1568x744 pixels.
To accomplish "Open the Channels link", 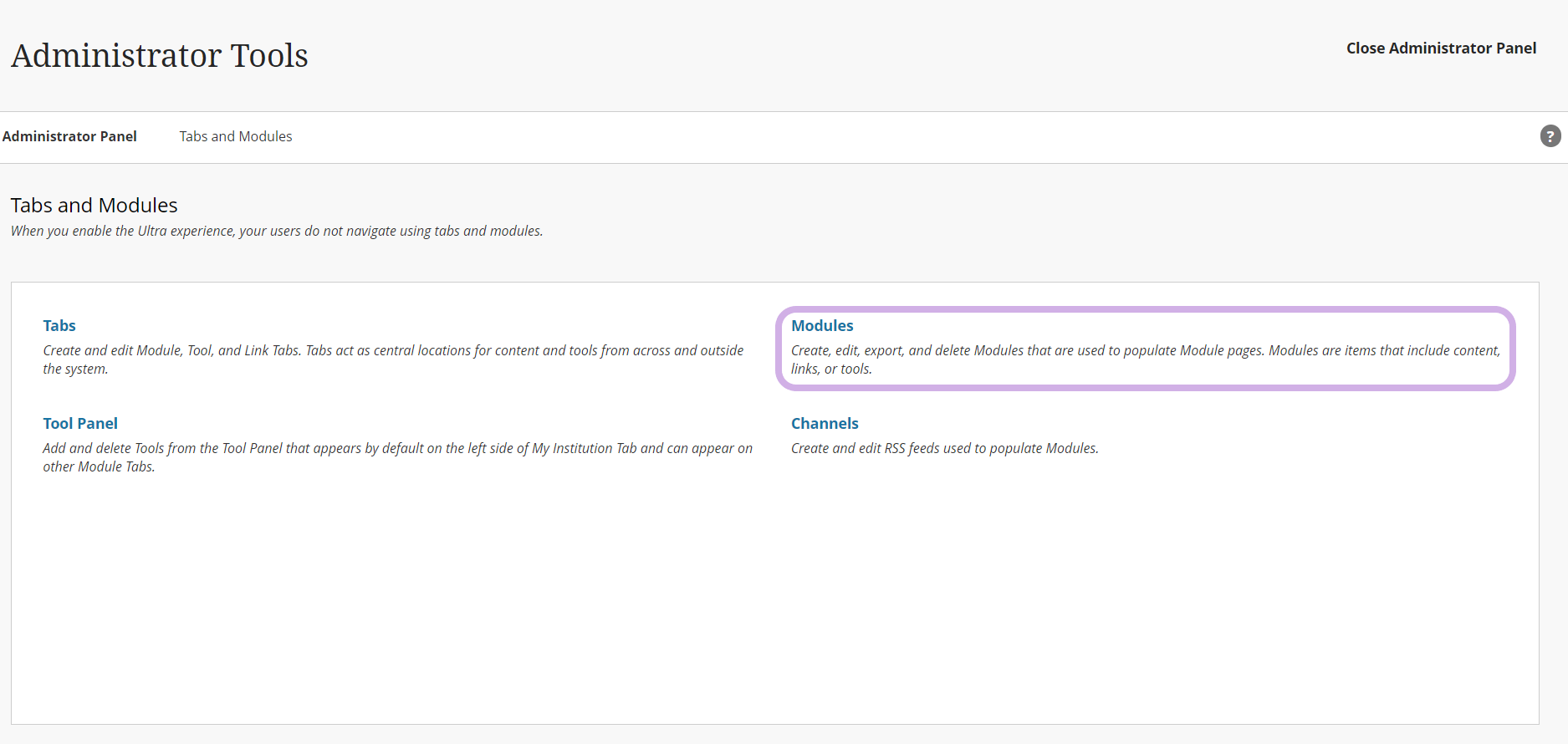I will tap(824, 424).
